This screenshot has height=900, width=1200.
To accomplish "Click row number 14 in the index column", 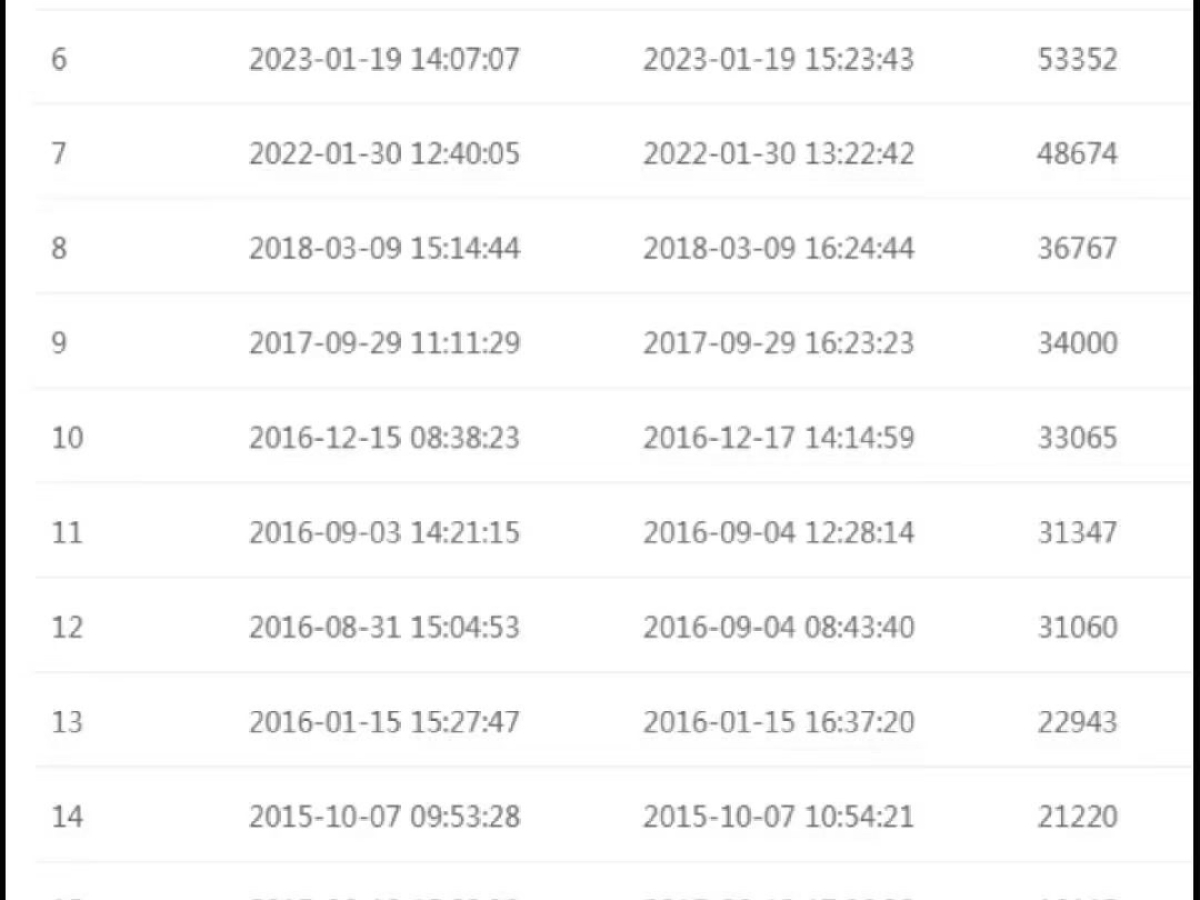I will click(x=67, y=817).
